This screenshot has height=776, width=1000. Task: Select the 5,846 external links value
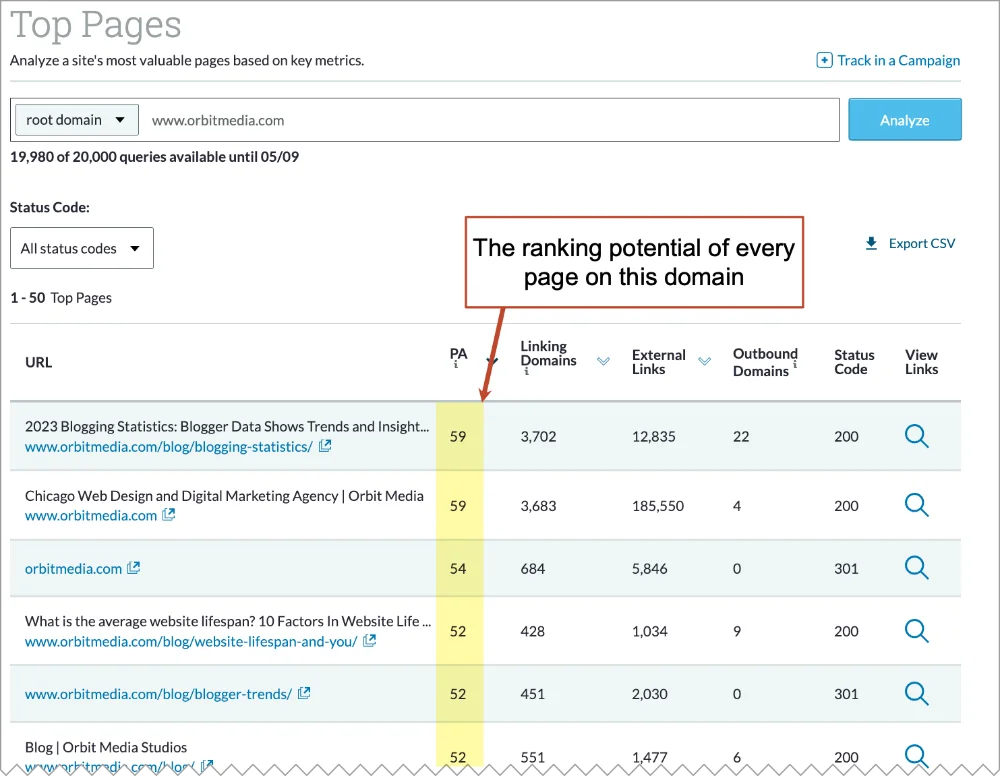(x=649, y=569)
